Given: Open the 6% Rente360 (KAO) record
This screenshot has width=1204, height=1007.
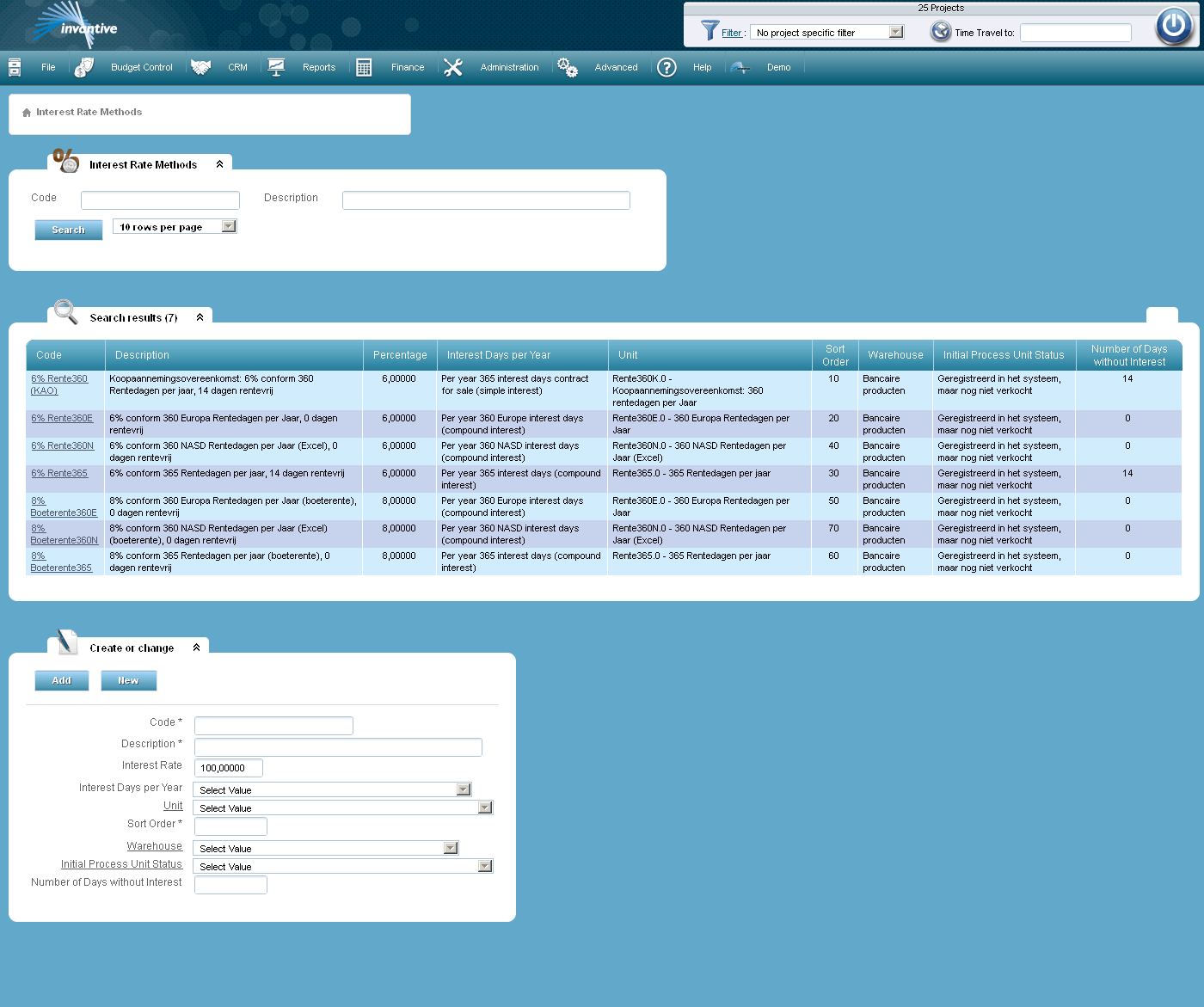Looking at the screenshot, I should pyautogui.click(x=59, y=384).
